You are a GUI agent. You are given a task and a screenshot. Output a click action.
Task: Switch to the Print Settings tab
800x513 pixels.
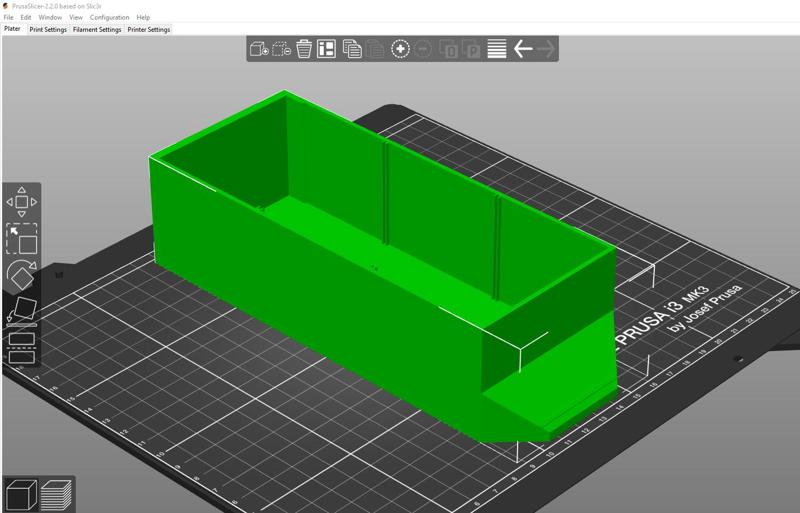pos(48,29)
